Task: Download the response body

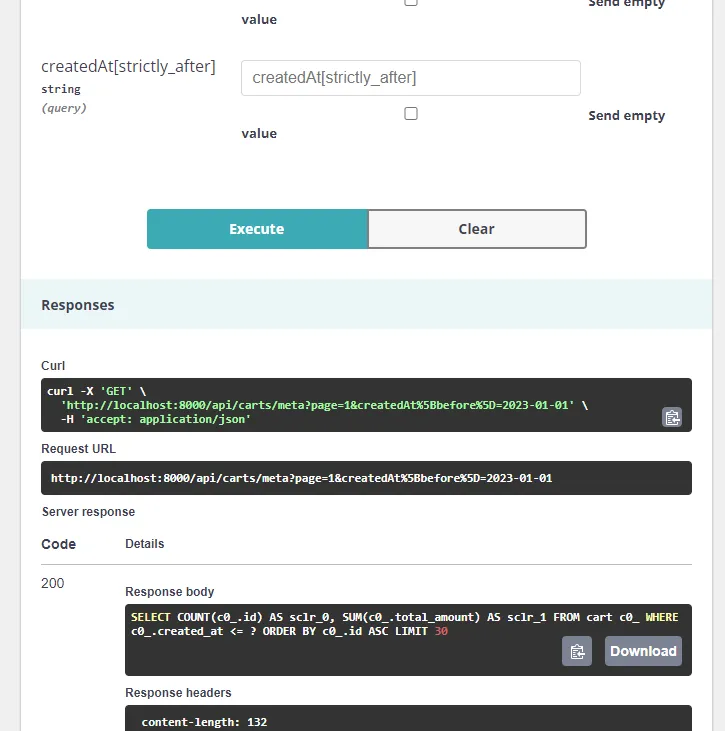Action: click(643, 651)
